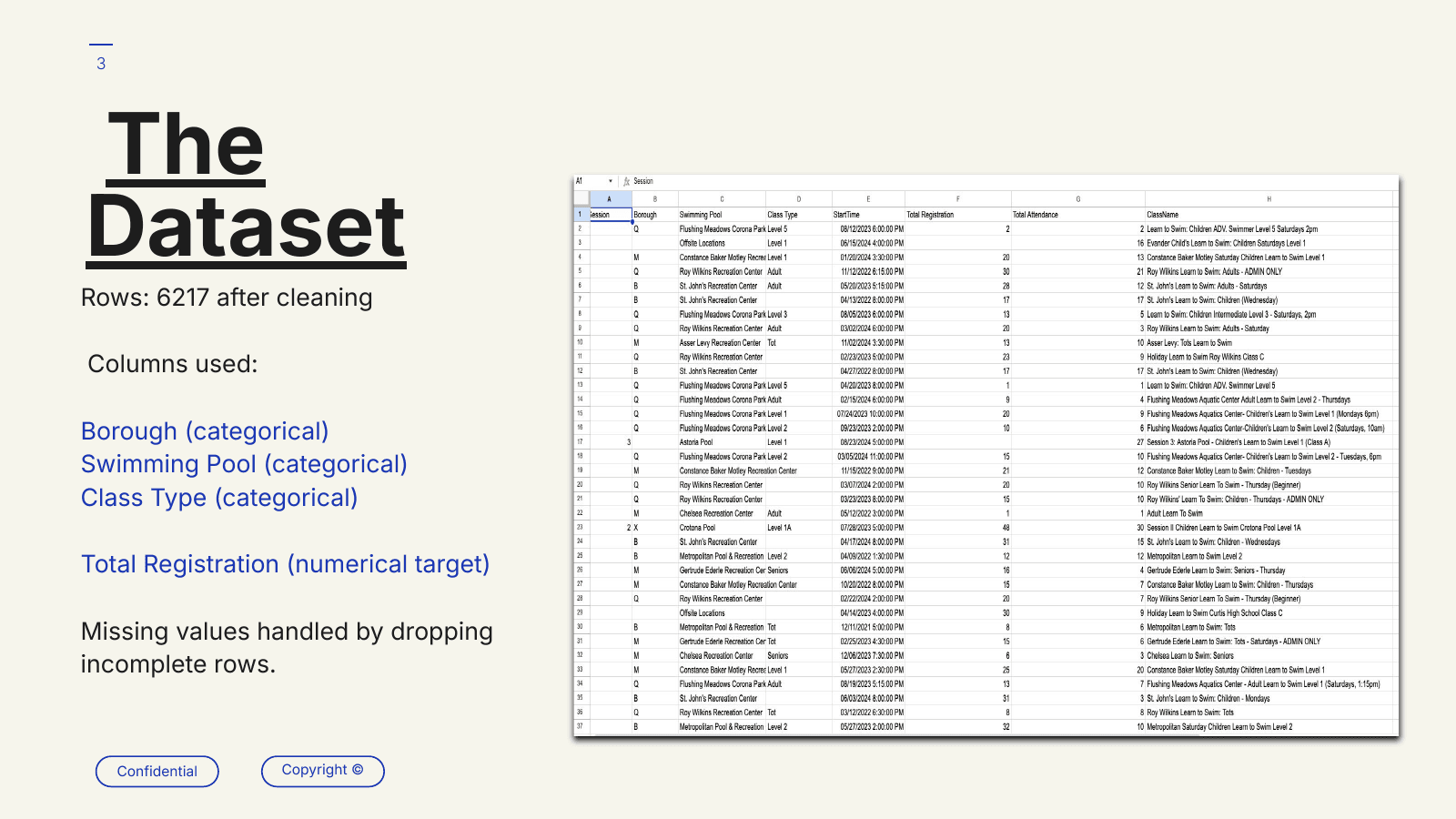The width and height of the screenshot is (1456, 819).
Task: Click the Missing values handled paragraph
Action: click(287, 648)
